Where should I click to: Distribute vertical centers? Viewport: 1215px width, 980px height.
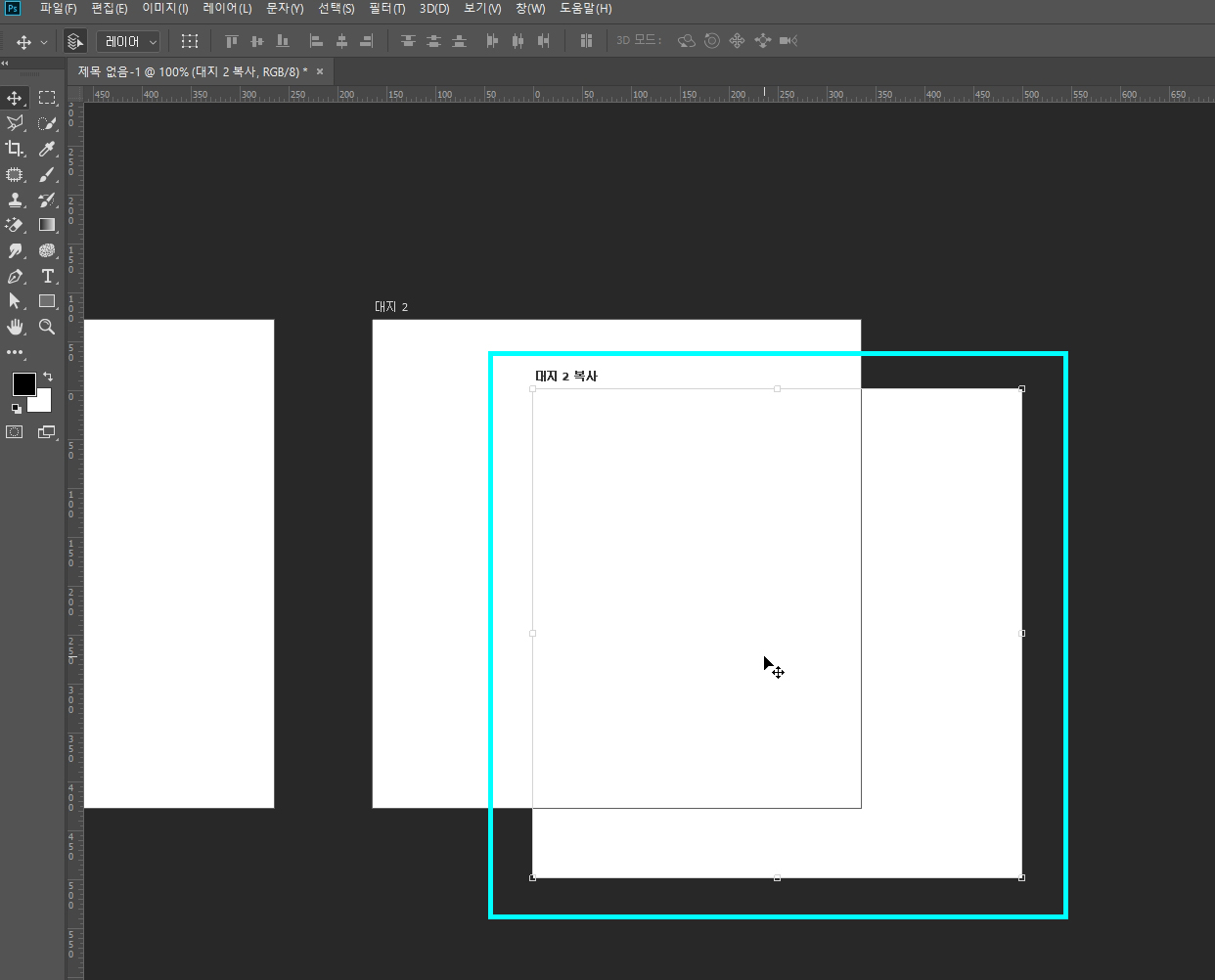coord(433,41)
